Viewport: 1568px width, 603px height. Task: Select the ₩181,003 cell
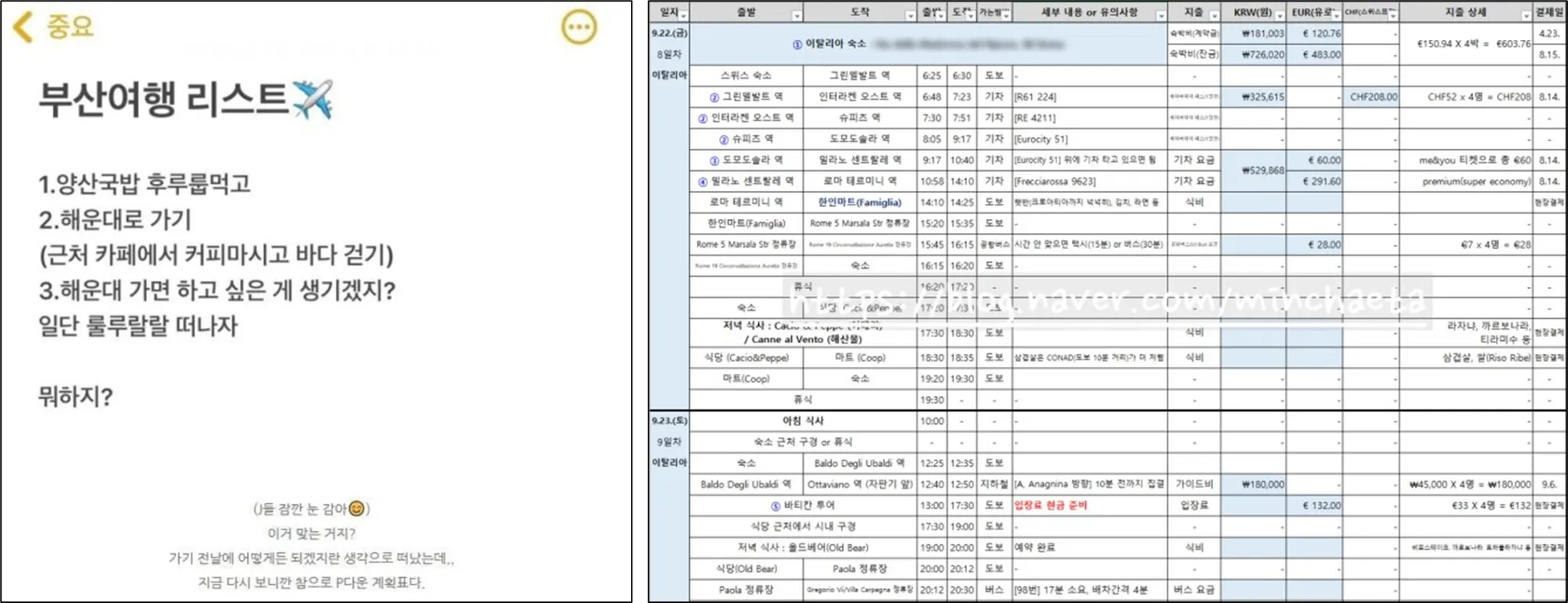tap(1253, 33)
